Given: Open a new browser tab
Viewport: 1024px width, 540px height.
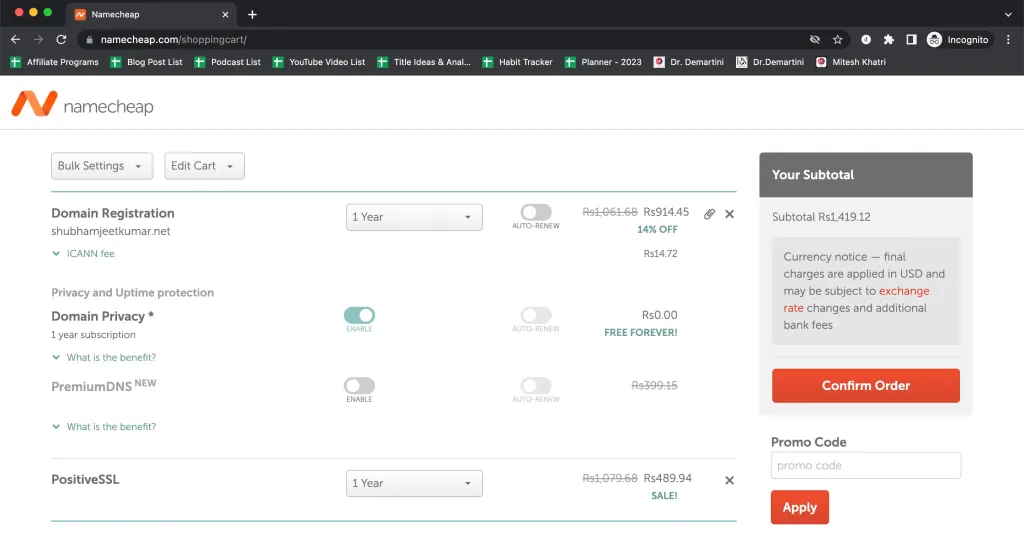Looking at the screenshot, I should (x=252, y=14).
